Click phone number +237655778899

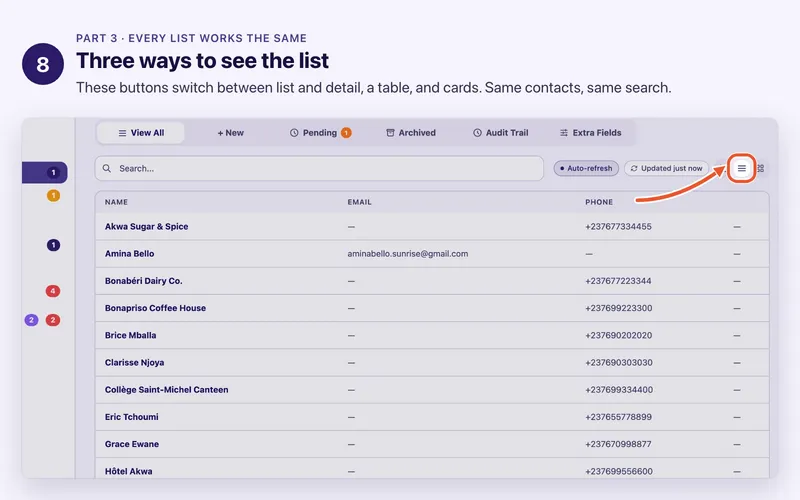click(x=618, y=417)
